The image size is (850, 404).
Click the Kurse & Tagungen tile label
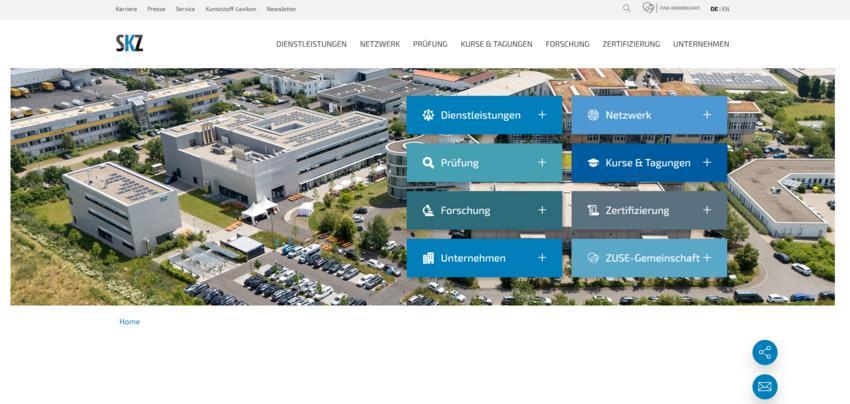pyautogui.click(x=648, y=163)
